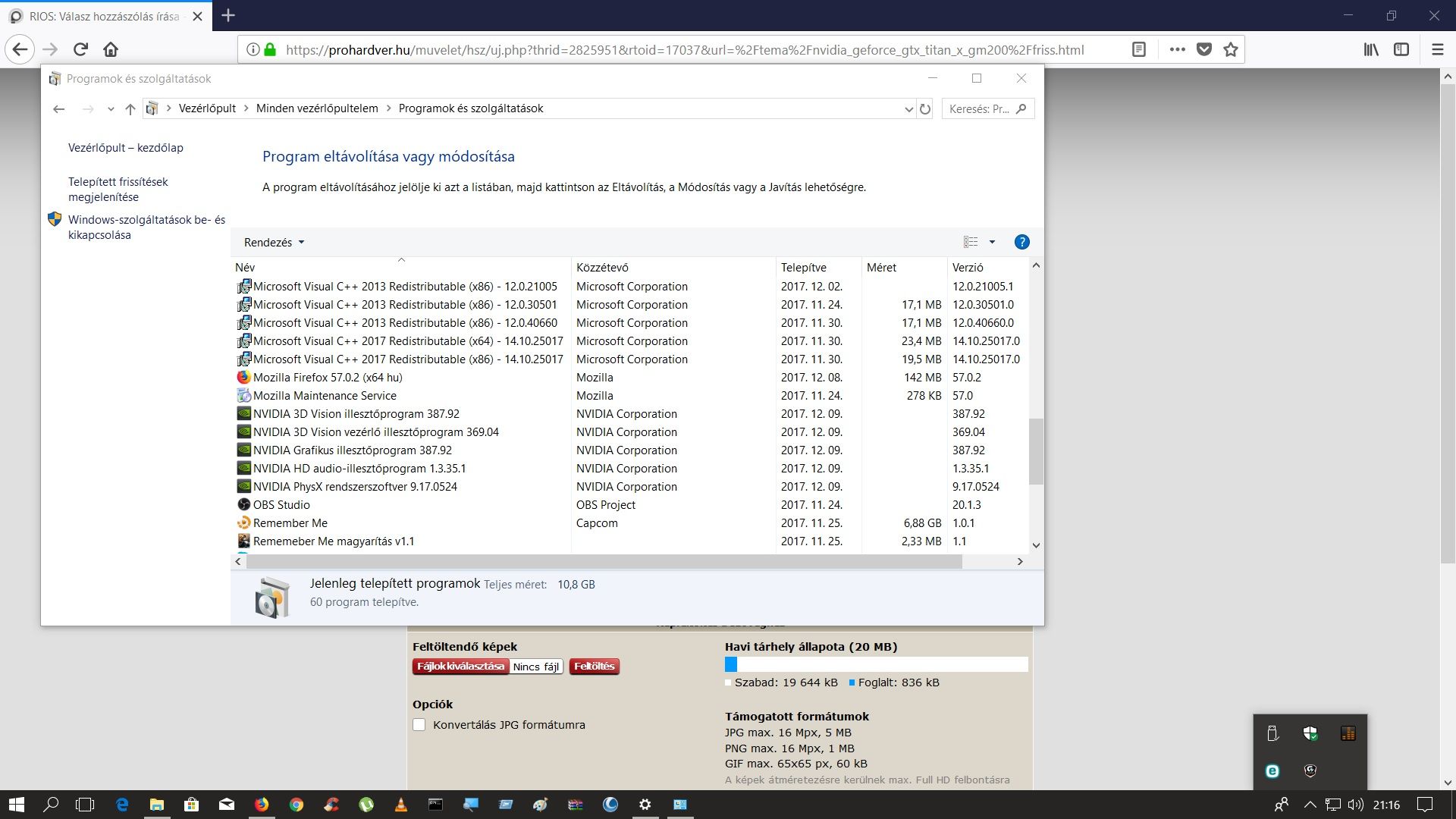Sort by the Verzió column header

[988, 268]
